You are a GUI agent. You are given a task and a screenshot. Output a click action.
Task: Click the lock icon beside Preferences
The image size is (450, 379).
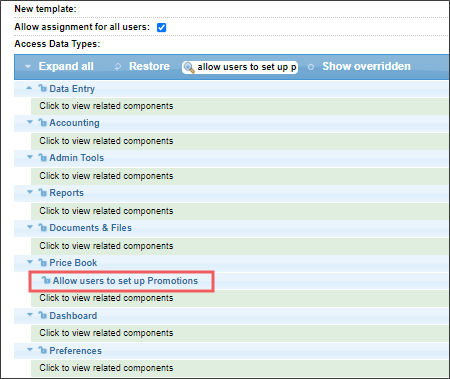[x=42, y=350]
